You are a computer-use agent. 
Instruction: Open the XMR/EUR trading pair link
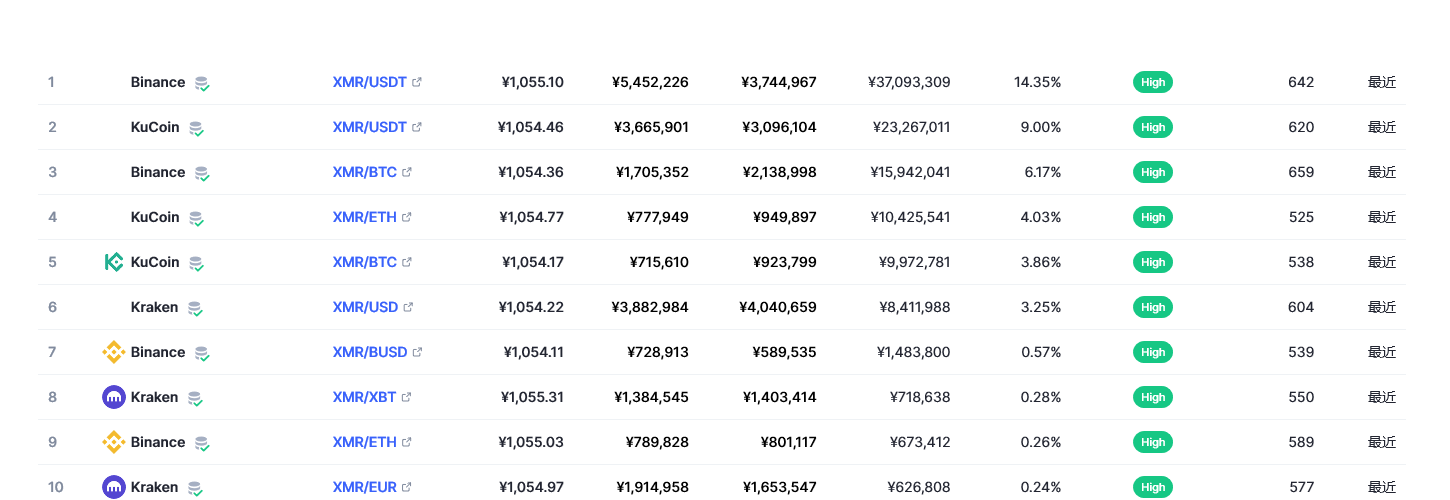click(364, 487)
